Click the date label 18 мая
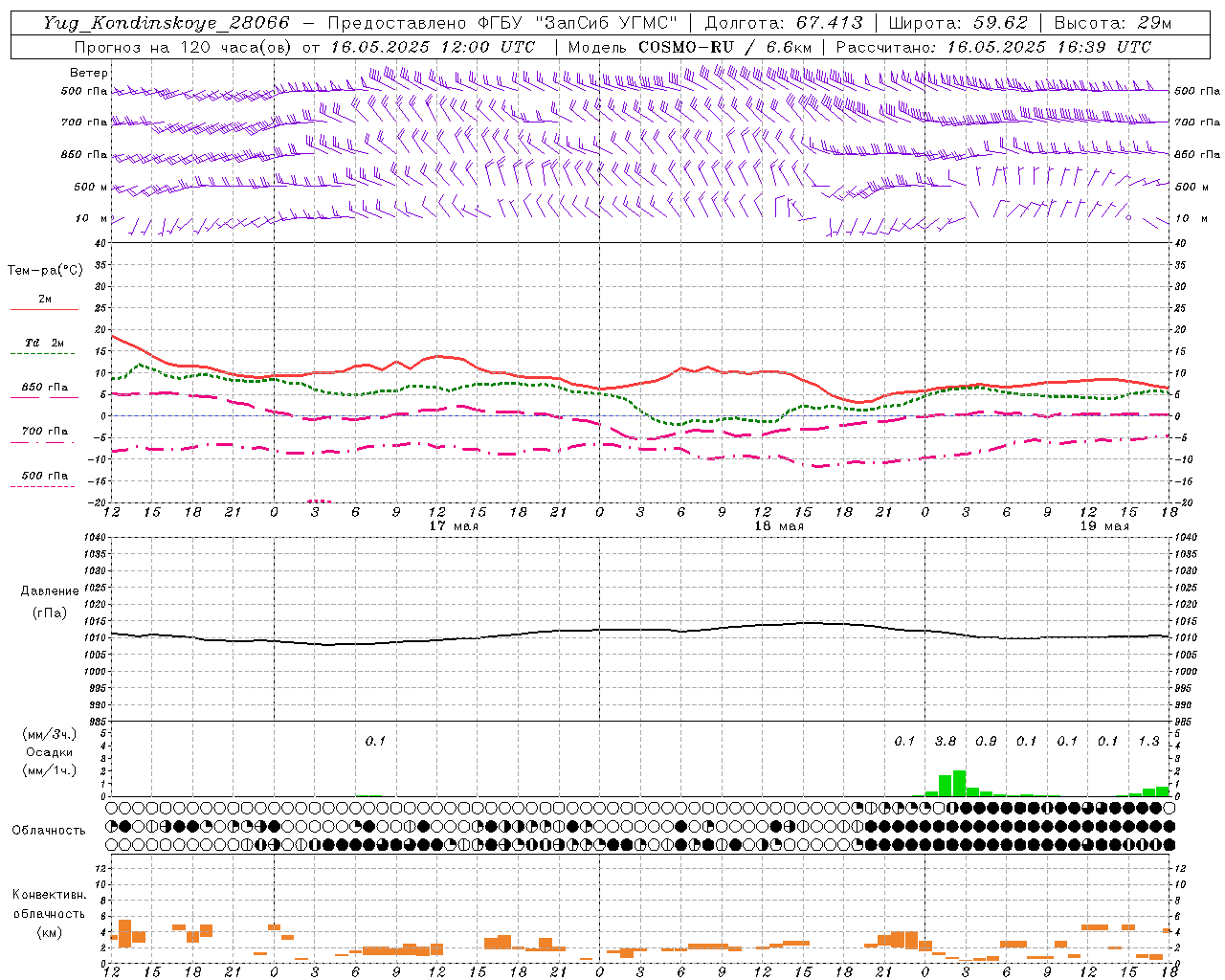This screenshot has height=980, width=1225. [779, 526]
